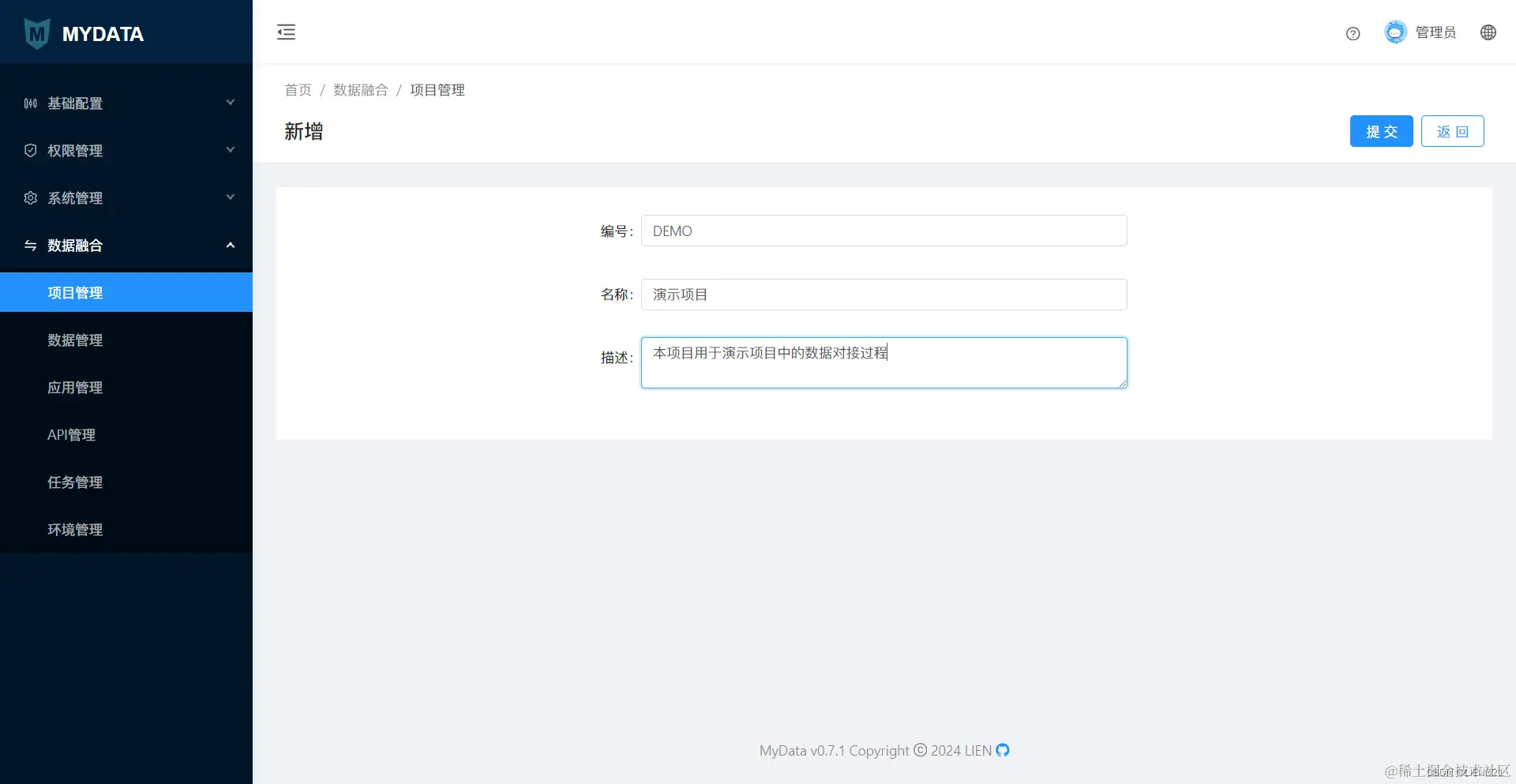Submit the form via 提交 button
Screen dimensions: 1516x784
pyautogui.click(x=1380, y=131)
